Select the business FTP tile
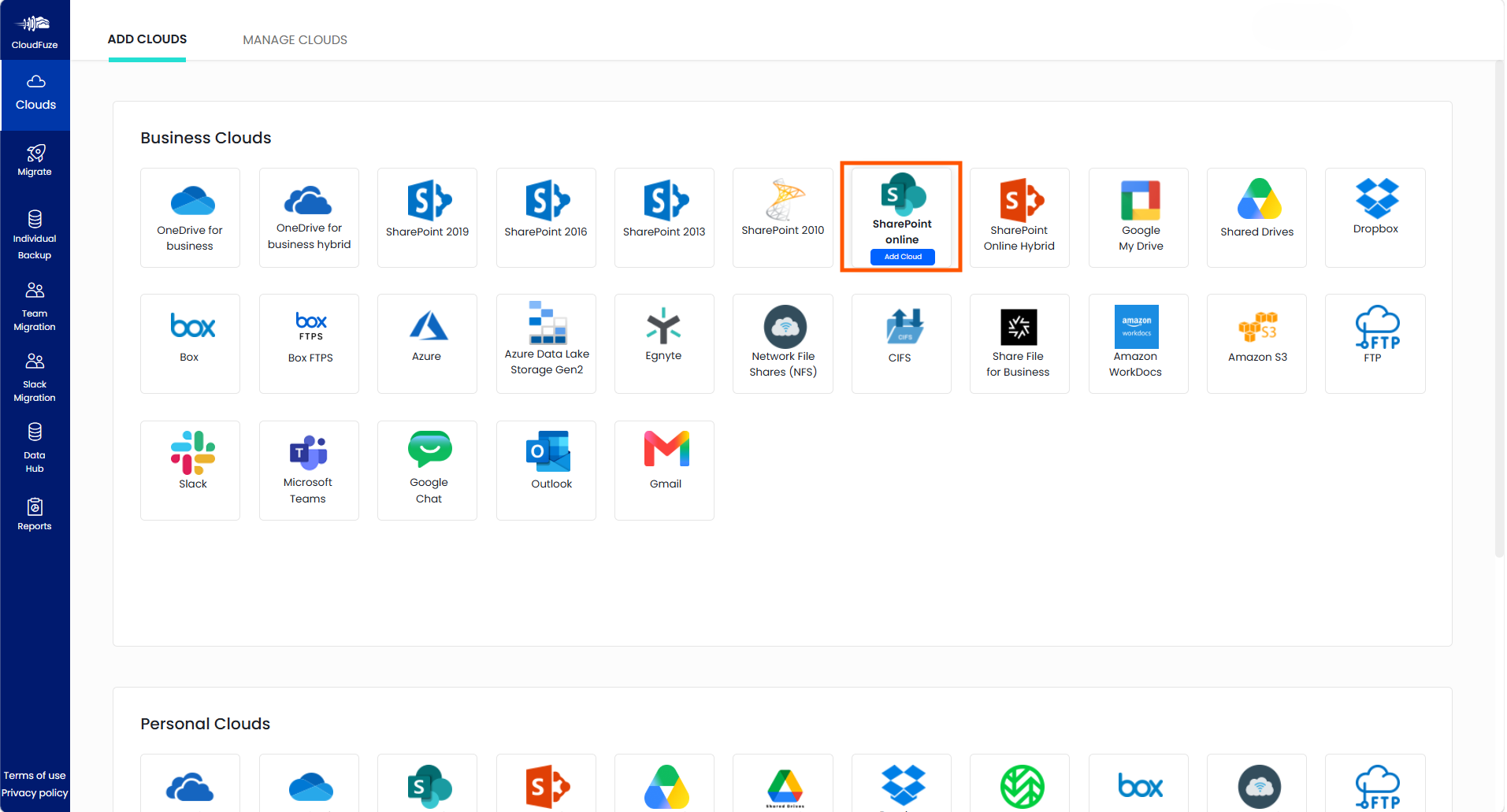1507x812 pixels. pos(1375,343)
